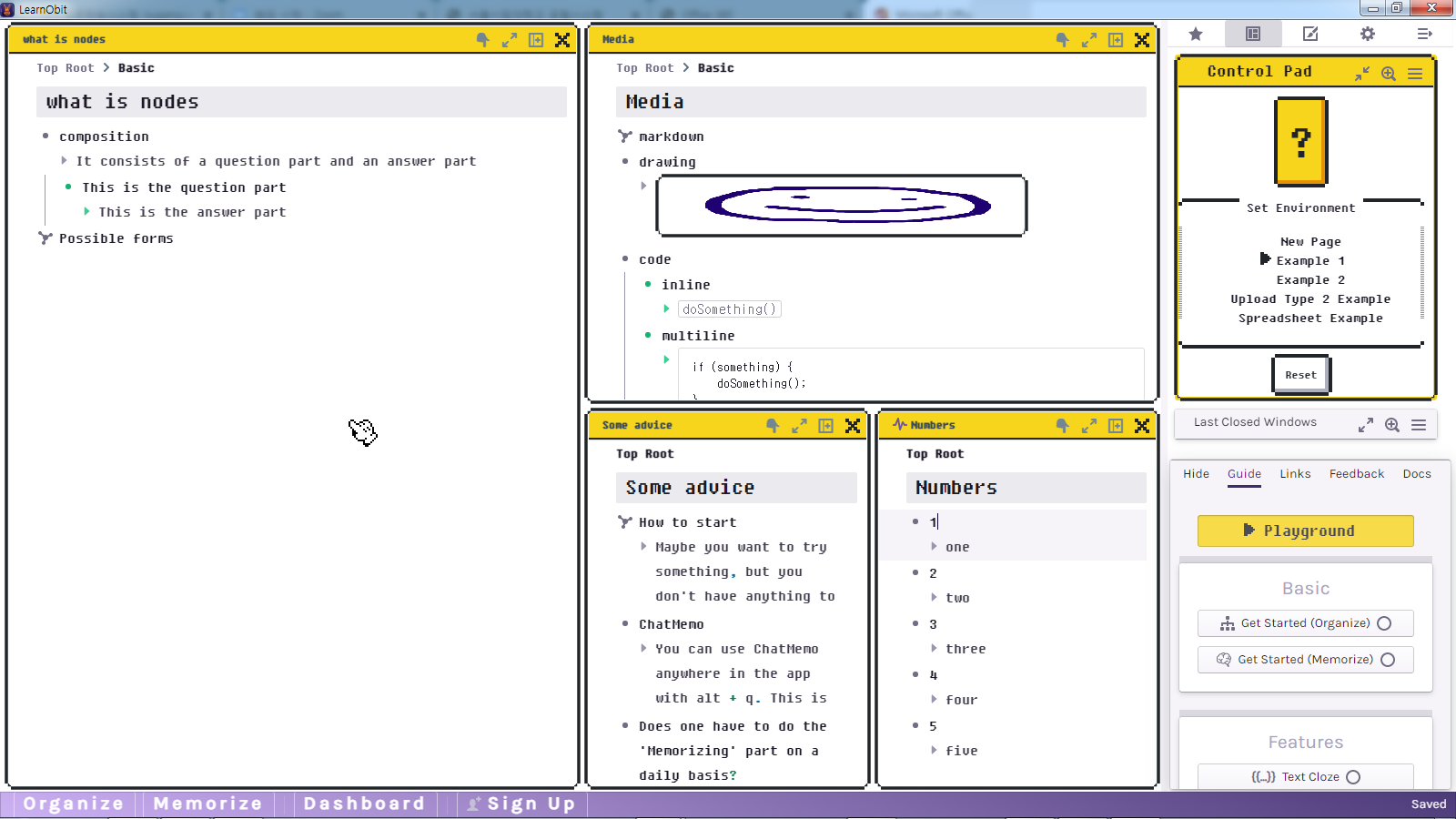Click the Sign Up button
Image resolution: width=1456 pixels, height=819 pixels.
coord(521,804)
